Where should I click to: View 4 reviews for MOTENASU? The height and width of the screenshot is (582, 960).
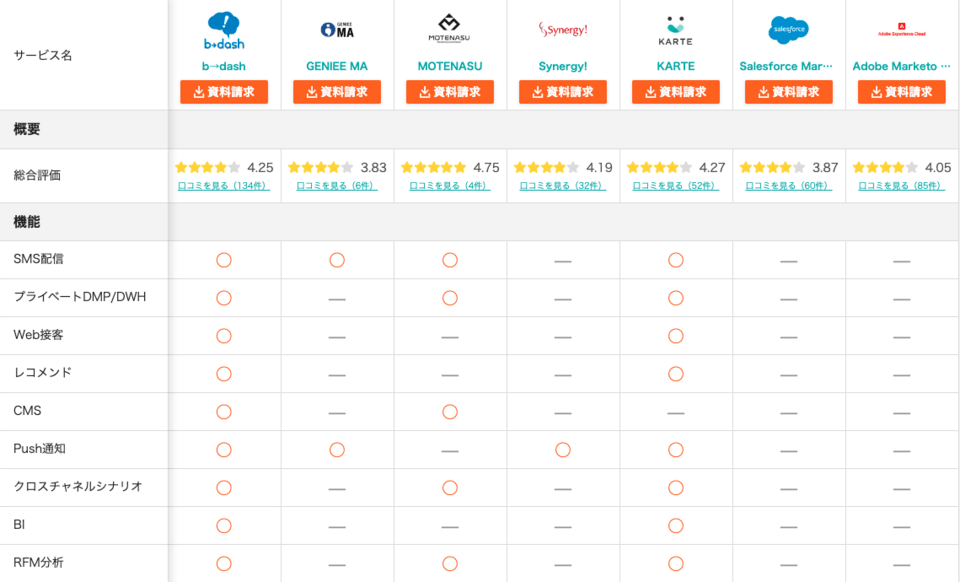[450, 186]
